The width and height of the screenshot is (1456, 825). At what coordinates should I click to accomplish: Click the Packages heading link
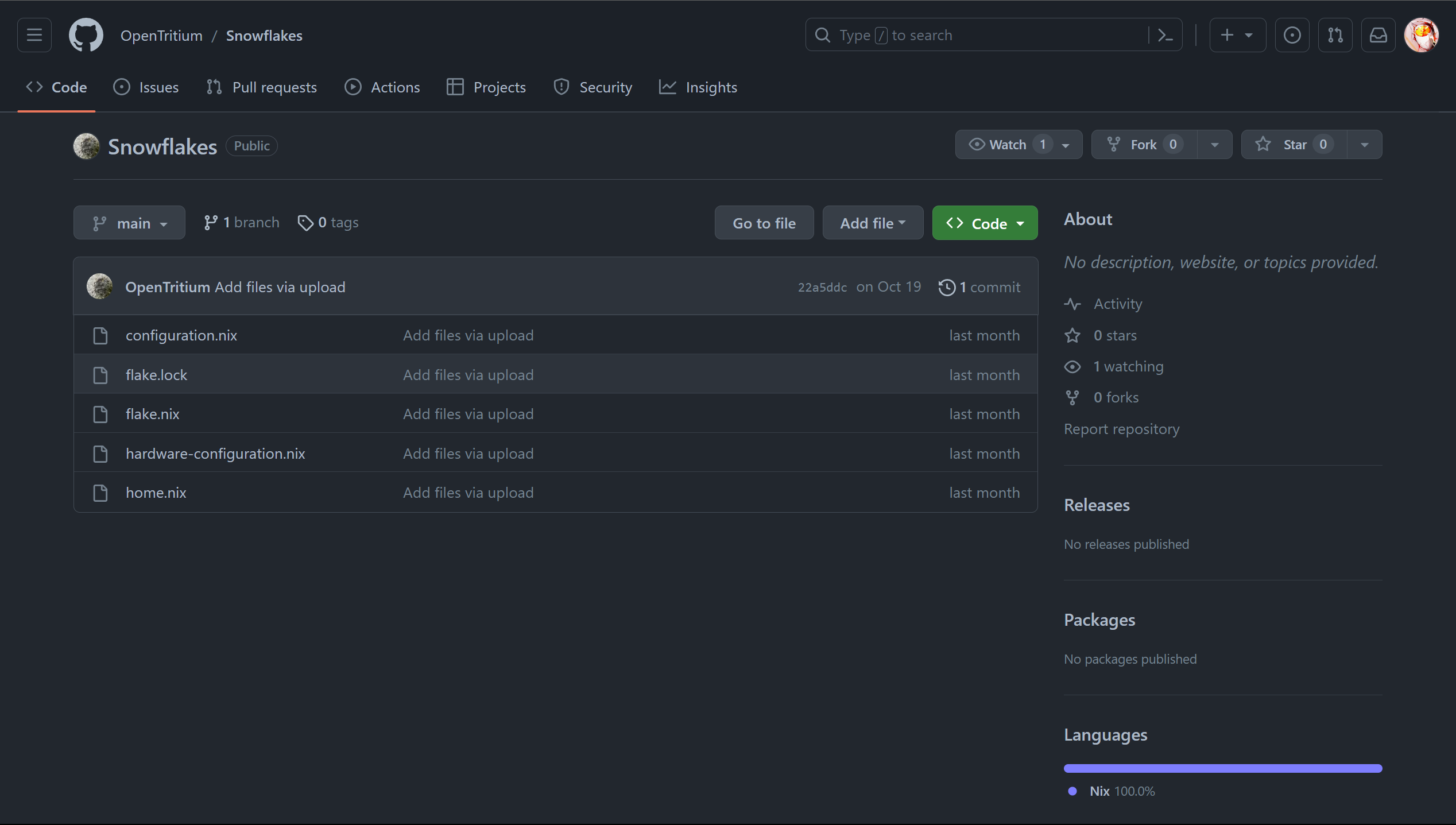[1099, 620]
